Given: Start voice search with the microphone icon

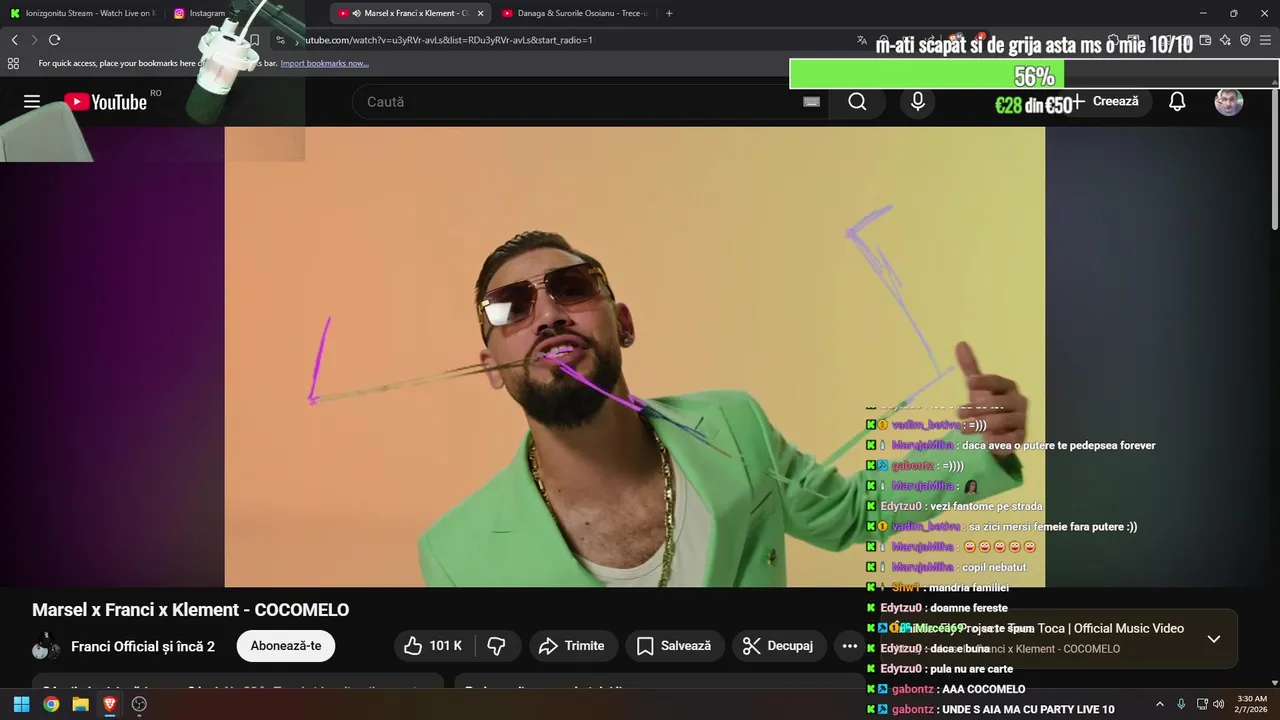Looking at the screenshot, I should point(918,102).
